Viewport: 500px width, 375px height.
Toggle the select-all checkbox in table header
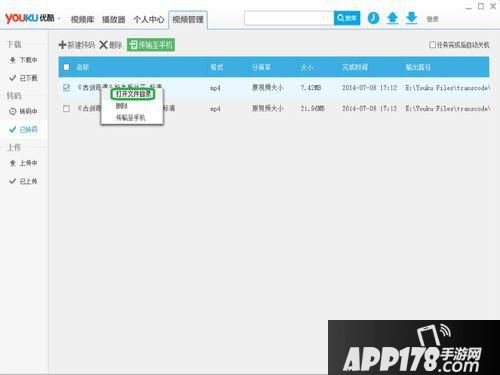(x=66, y=67)
